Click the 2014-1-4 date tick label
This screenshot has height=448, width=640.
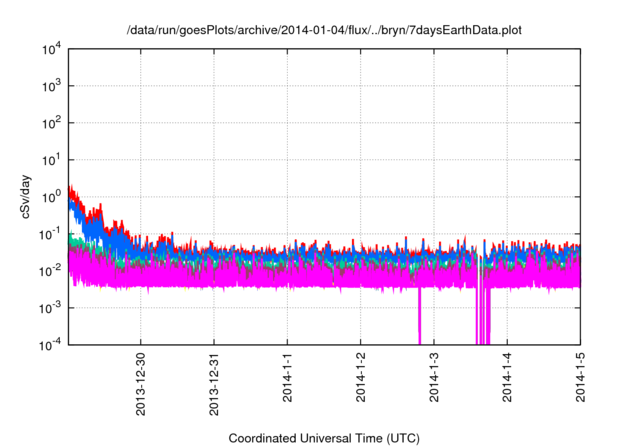pyautogui.click(x=507, y=377)
